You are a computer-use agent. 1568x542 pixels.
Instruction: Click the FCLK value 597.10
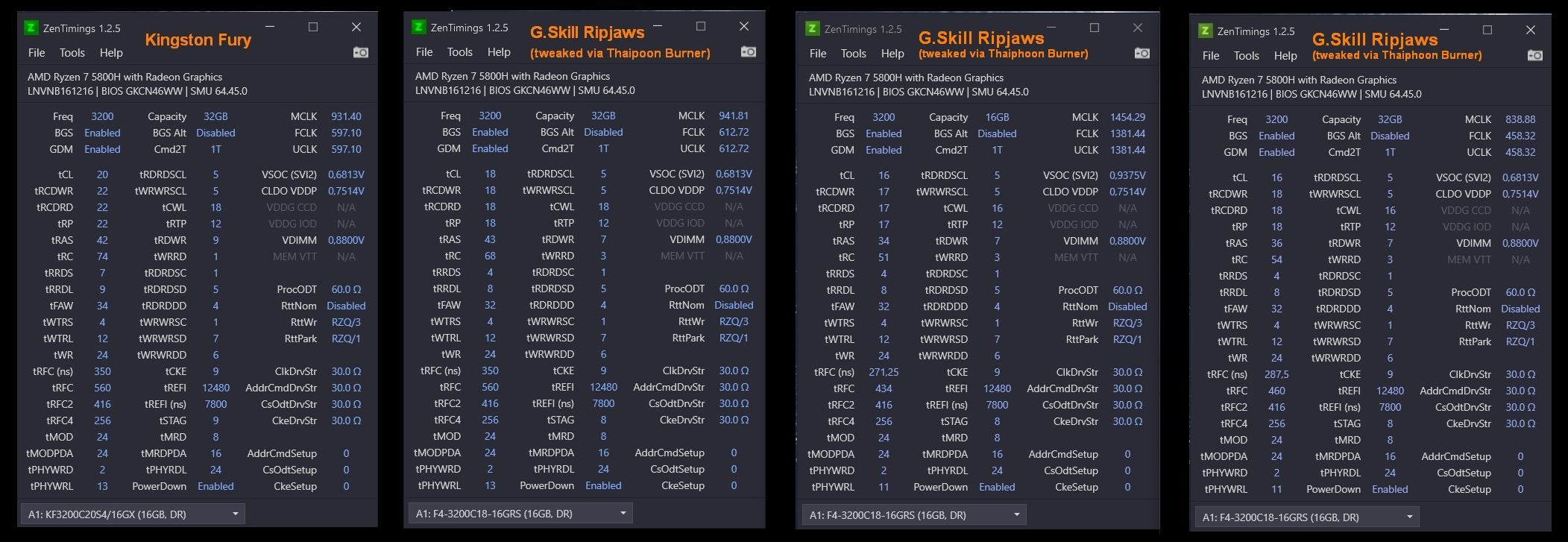pos(346,133)
